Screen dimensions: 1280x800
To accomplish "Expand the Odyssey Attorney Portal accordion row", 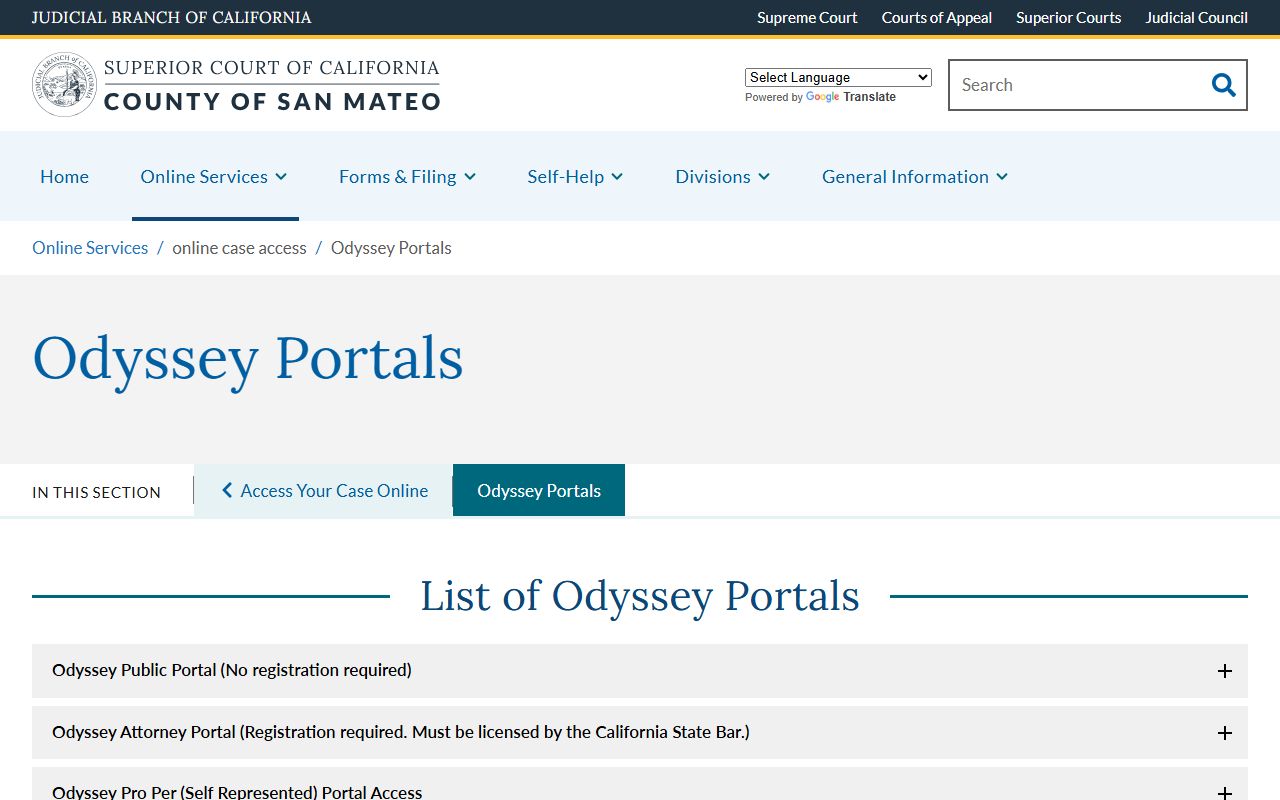I will coord(640,733).
